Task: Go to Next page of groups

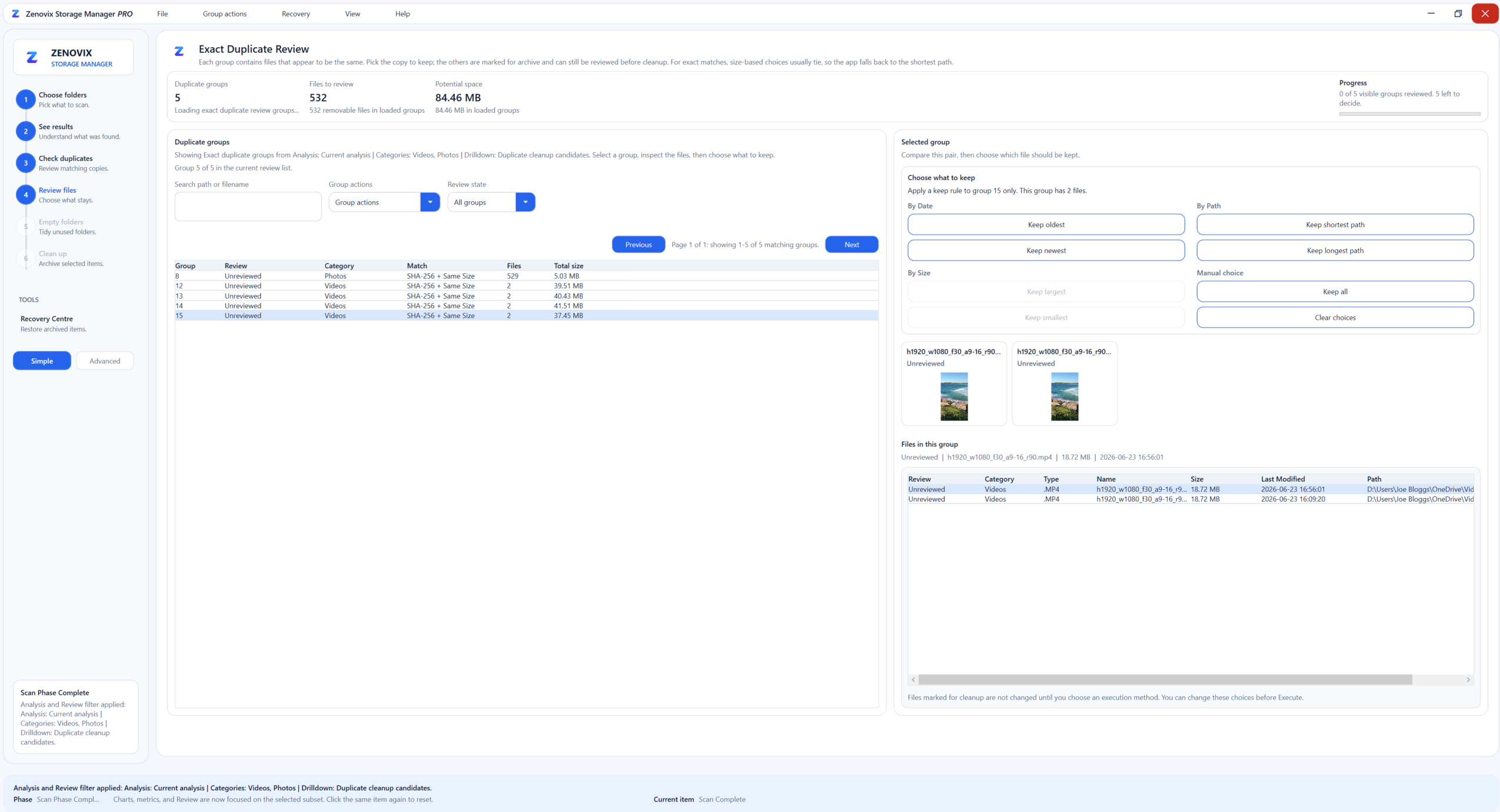Action: 852,245
